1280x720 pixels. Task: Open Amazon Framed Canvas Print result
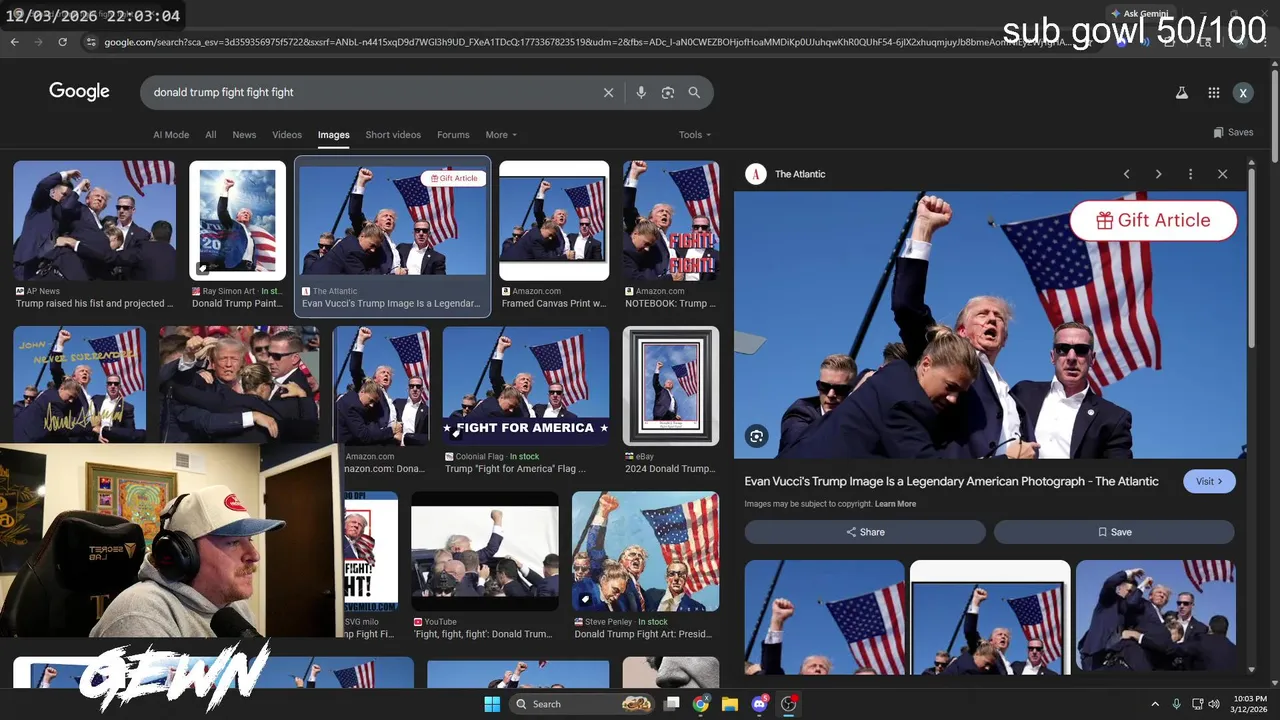554,221
